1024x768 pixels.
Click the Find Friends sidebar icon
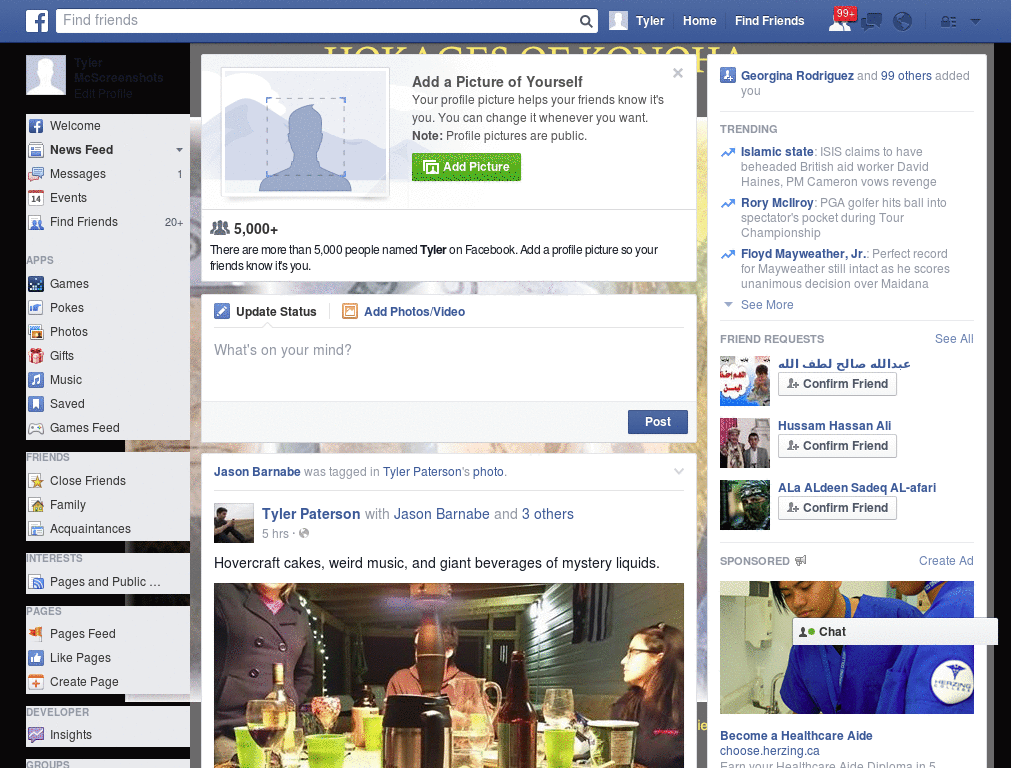pyautogui.click(x=36, y=222)
